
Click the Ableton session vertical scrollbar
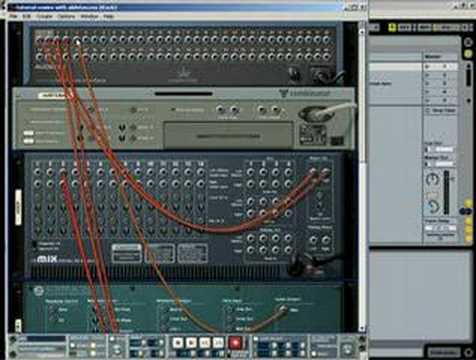[x=468, y=77]
